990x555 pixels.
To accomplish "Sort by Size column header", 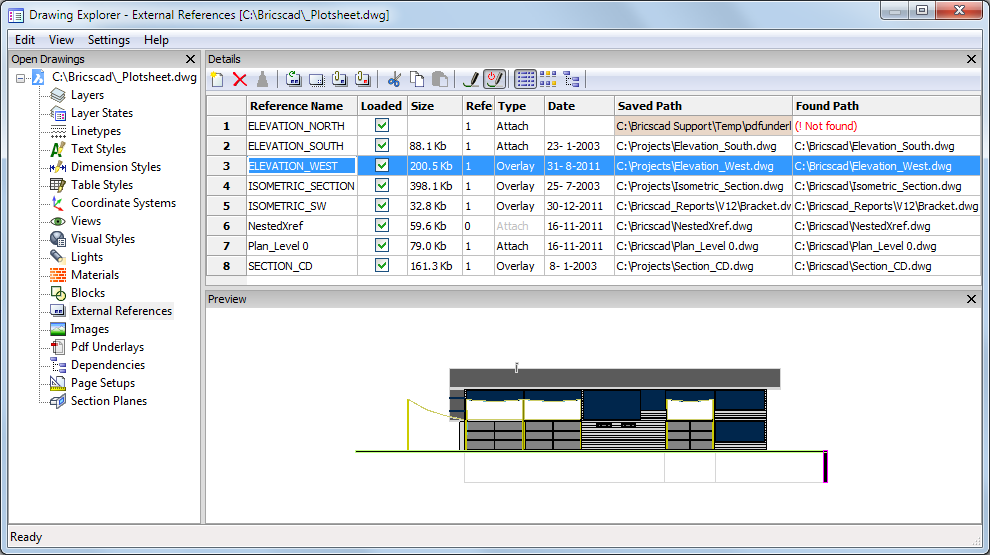I will click(434, 106).
